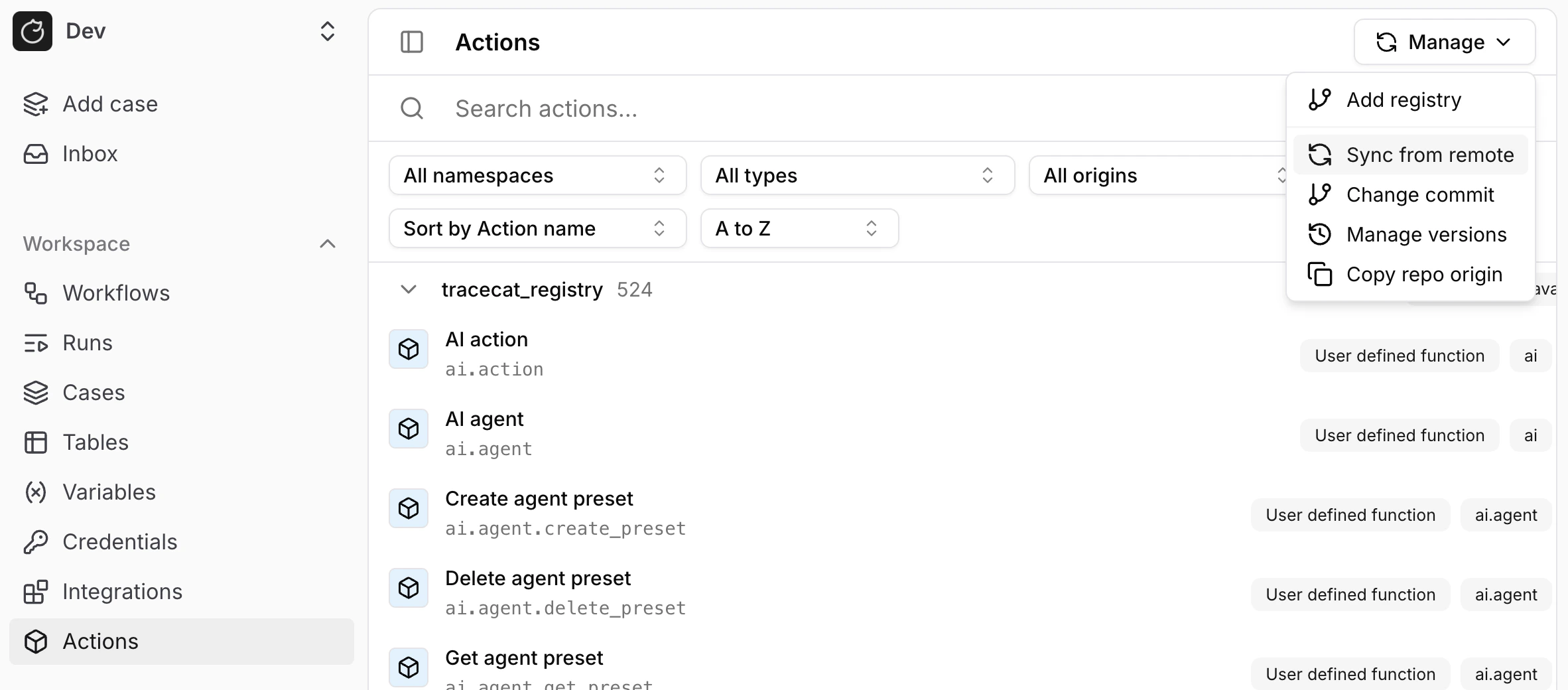This screenshot has height=690, width=1568.
Task: Click the Integrations sidebar icon
Action: coord(36,592)
